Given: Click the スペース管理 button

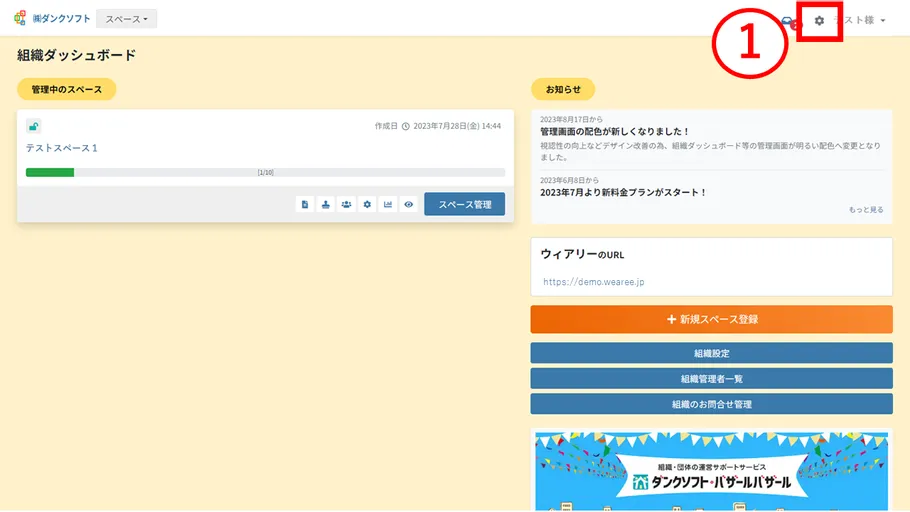Looking at the screenshot, I should tap(464, 204).
